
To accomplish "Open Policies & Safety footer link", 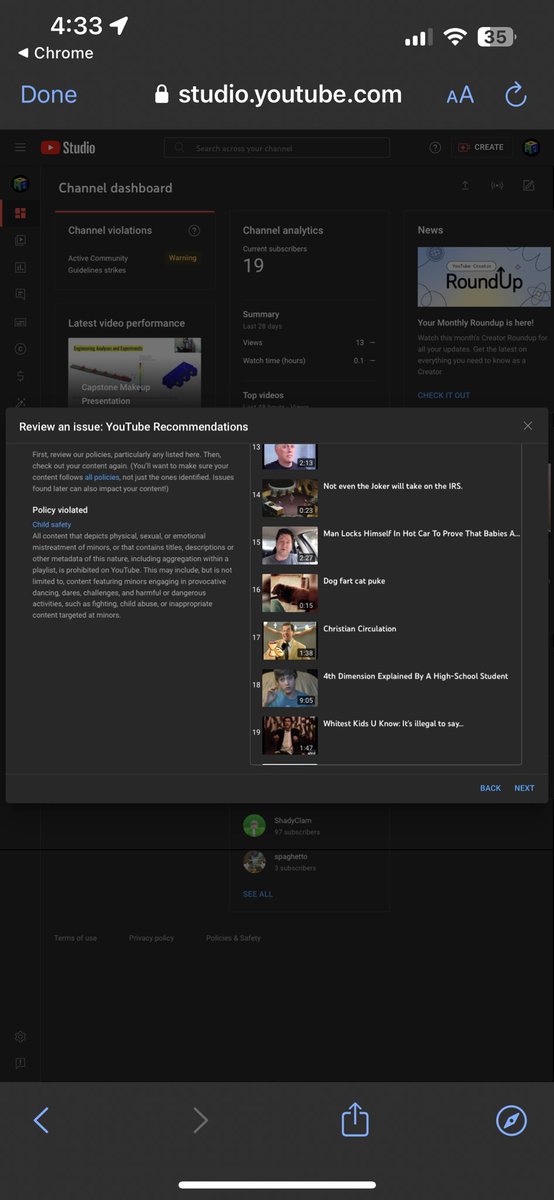I will pos(233,938).
